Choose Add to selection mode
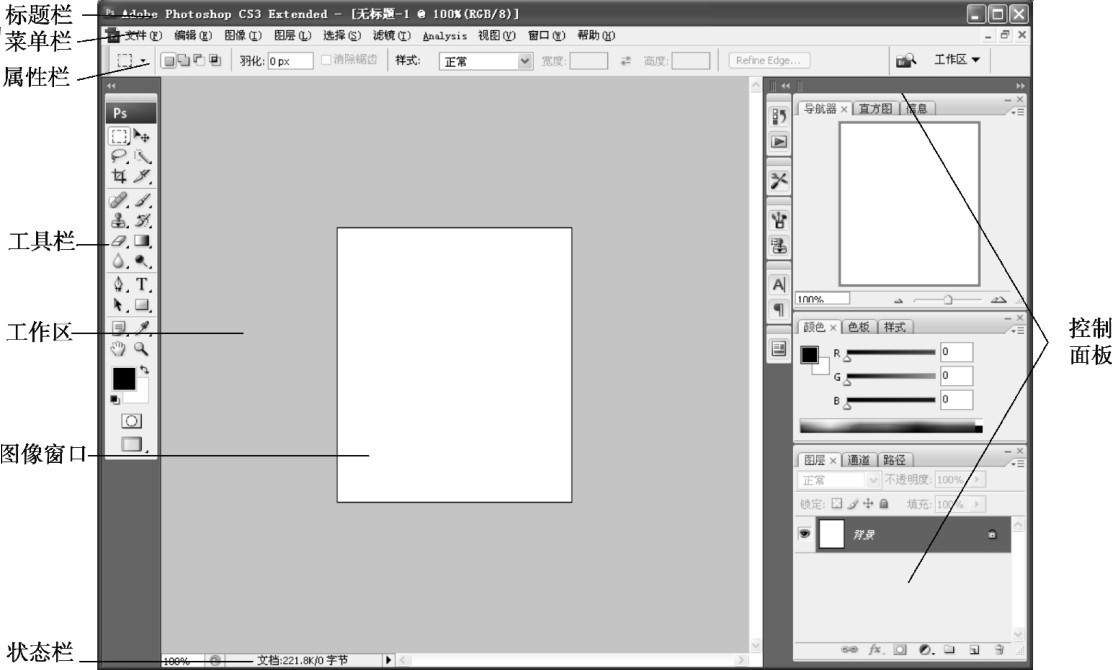Viewport: 1112px width, 670px height. [184, 61]
